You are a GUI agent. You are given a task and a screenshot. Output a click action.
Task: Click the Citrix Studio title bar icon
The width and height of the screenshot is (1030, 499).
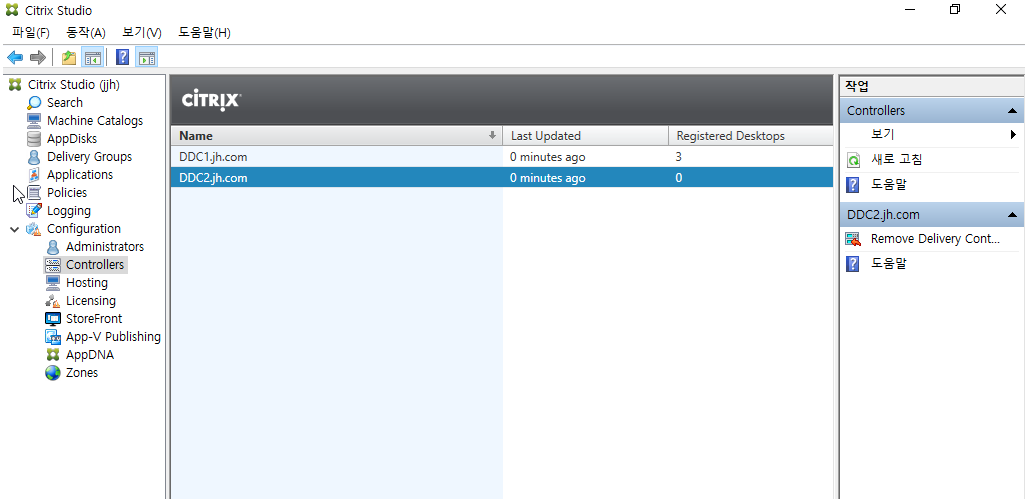(12, 10)
